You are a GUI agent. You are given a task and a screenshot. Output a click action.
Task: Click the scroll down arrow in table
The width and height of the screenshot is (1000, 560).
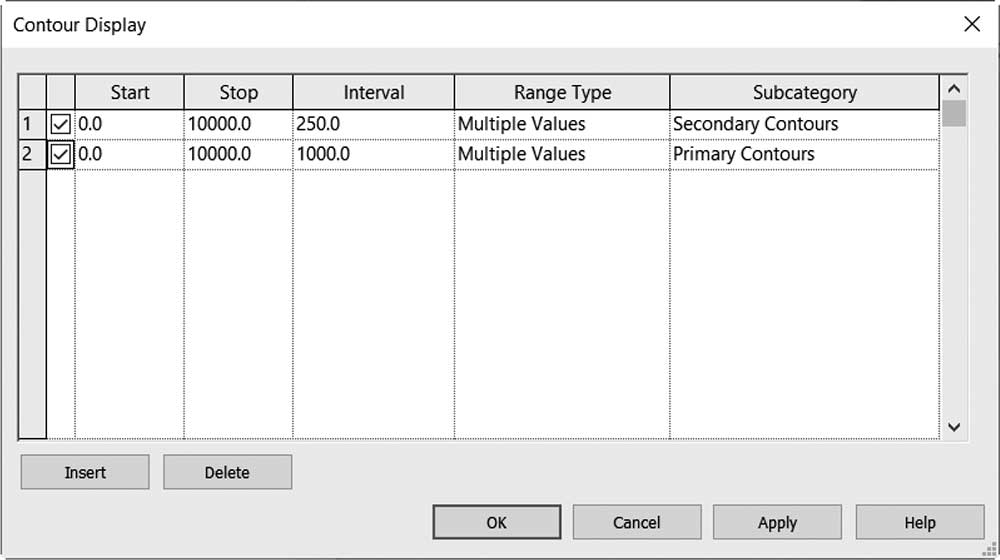click(x=953, y=427)
